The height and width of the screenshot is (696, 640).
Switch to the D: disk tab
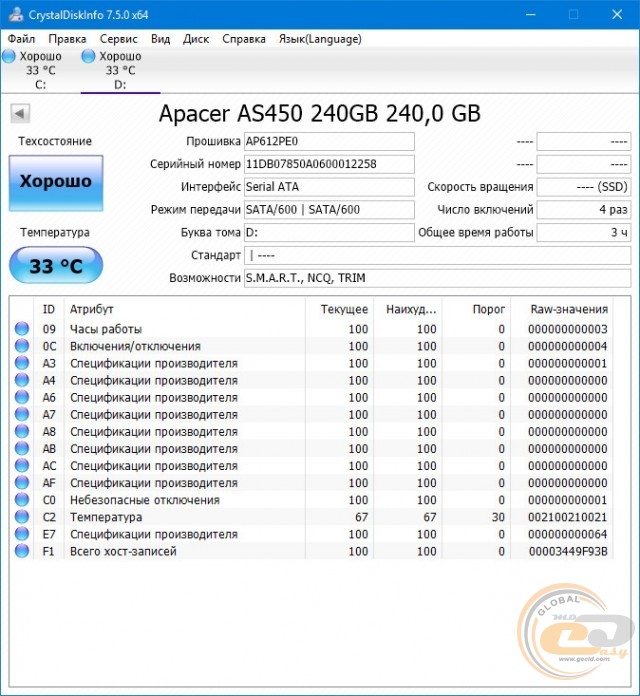tap(120, 71)
